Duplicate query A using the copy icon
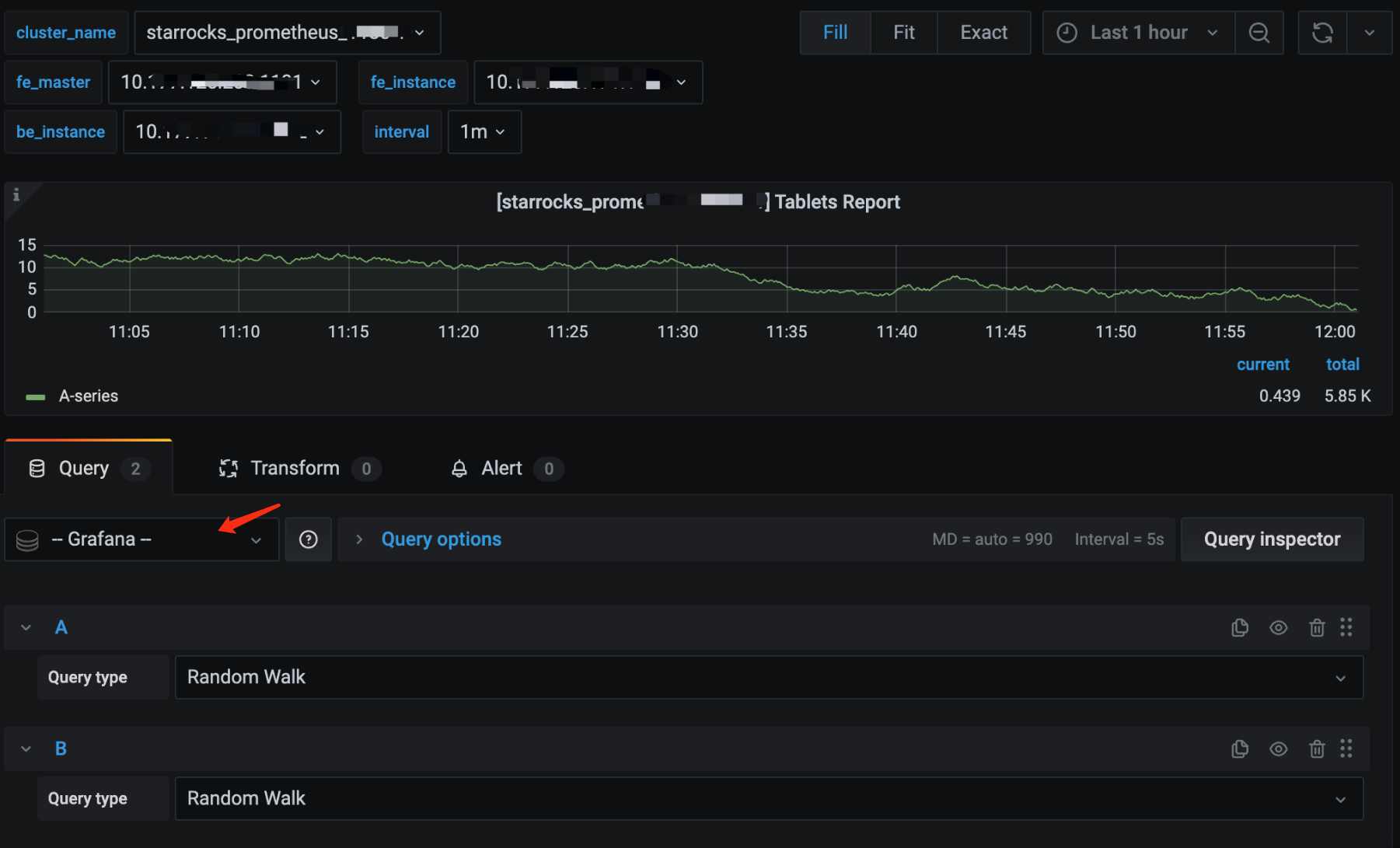This screenshot has width=1400, height=848. click(1240, 627)
